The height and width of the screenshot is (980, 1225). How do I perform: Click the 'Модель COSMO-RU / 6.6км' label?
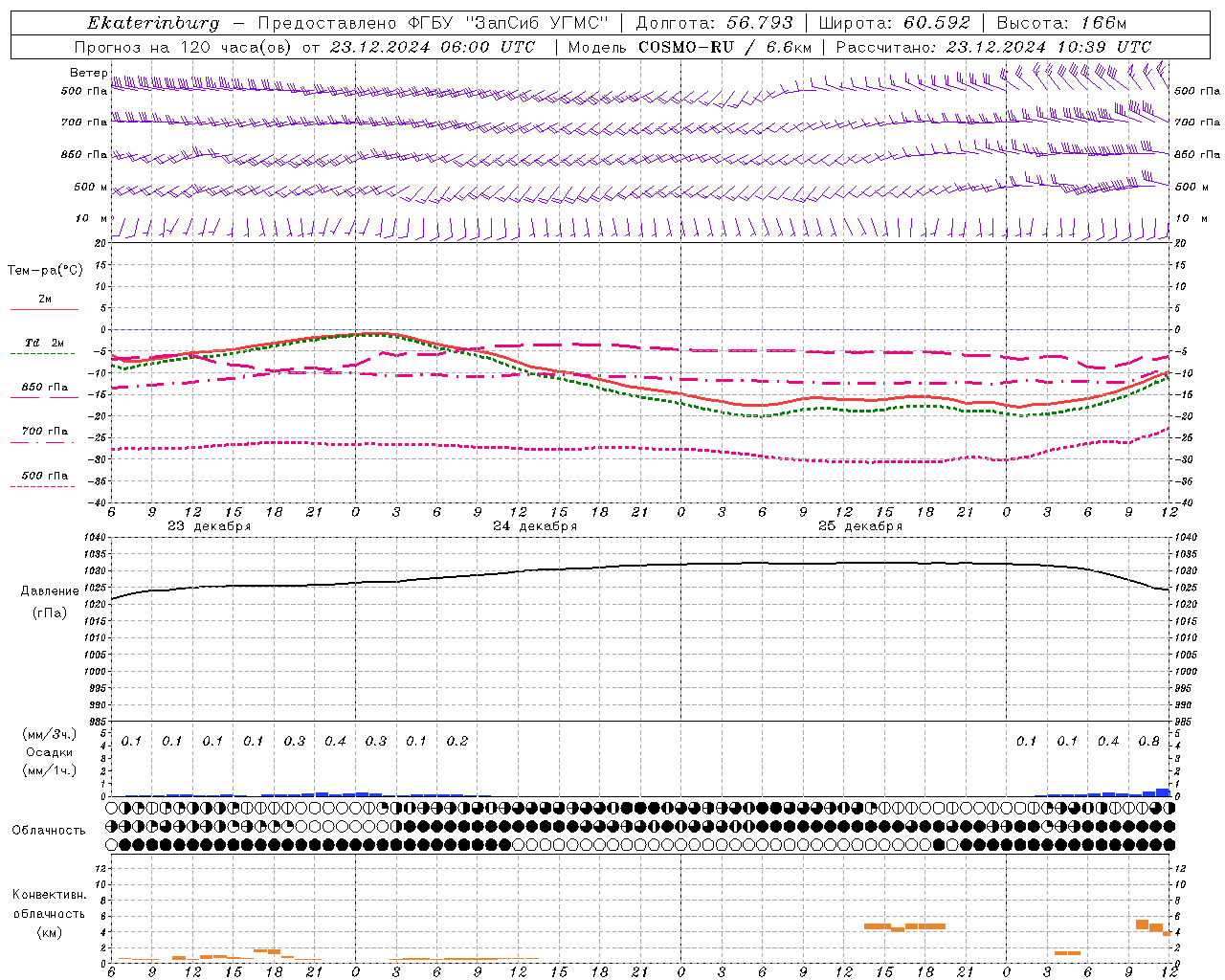tap(690, 47)
